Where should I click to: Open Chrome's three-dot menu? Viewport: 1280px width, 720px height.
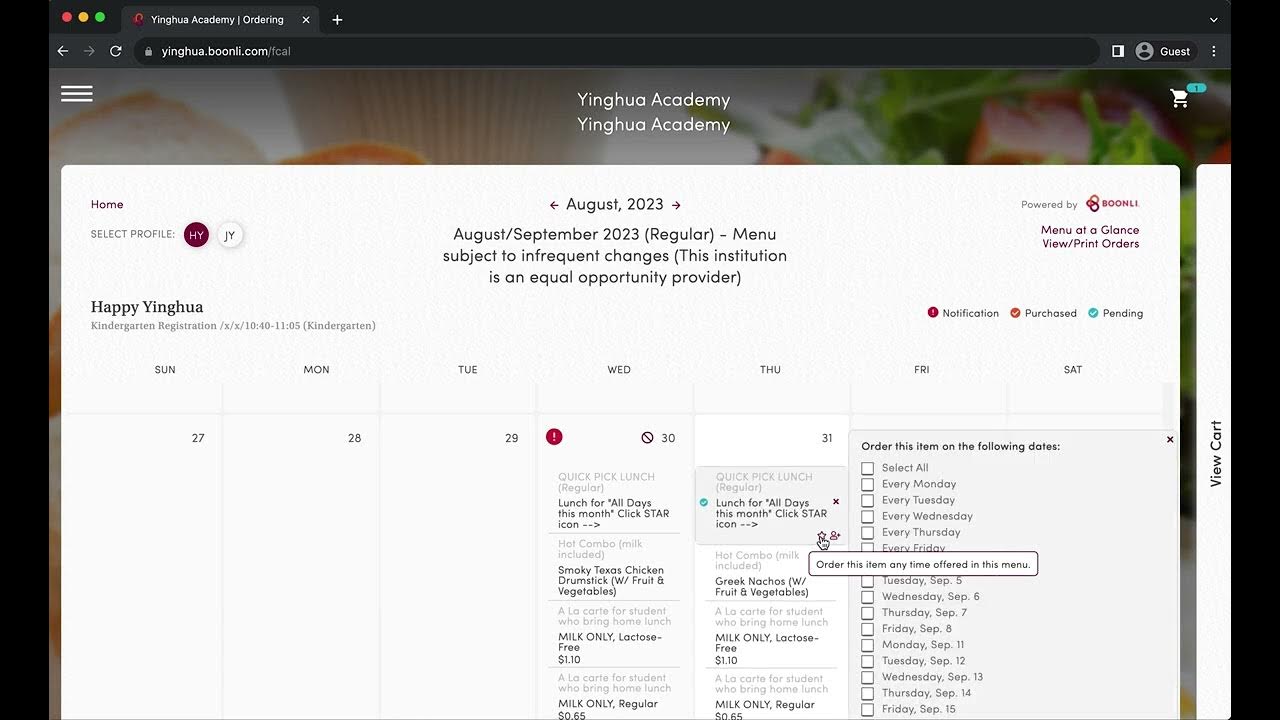pyautogui.click(x=1214, y=51)
